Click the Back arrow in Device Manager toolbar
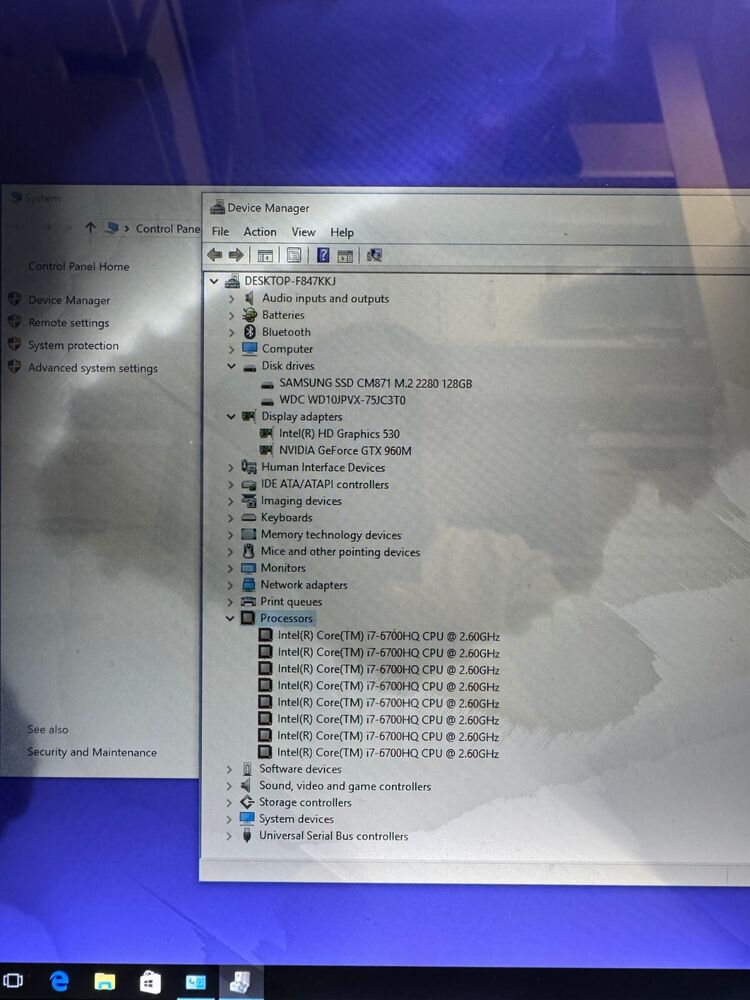The image size is (750, 1000). (215, 255)
